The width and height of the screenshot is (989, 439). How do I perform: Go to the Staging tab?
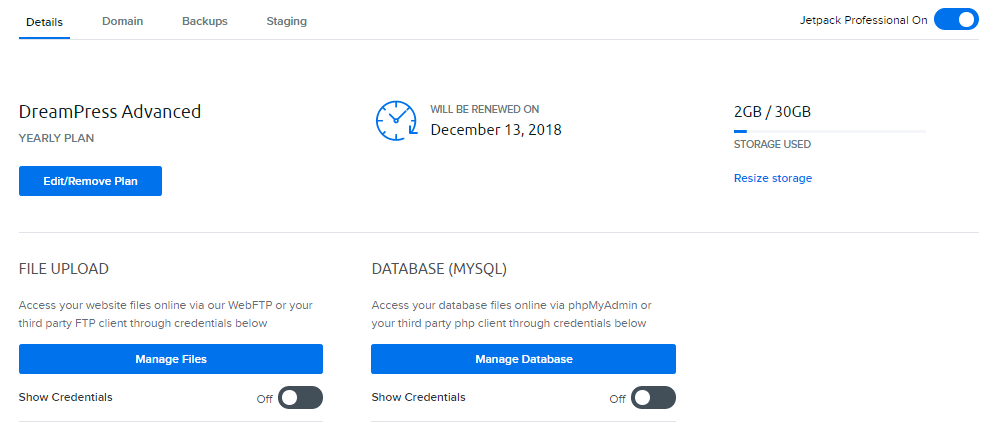tap(286, 21)
